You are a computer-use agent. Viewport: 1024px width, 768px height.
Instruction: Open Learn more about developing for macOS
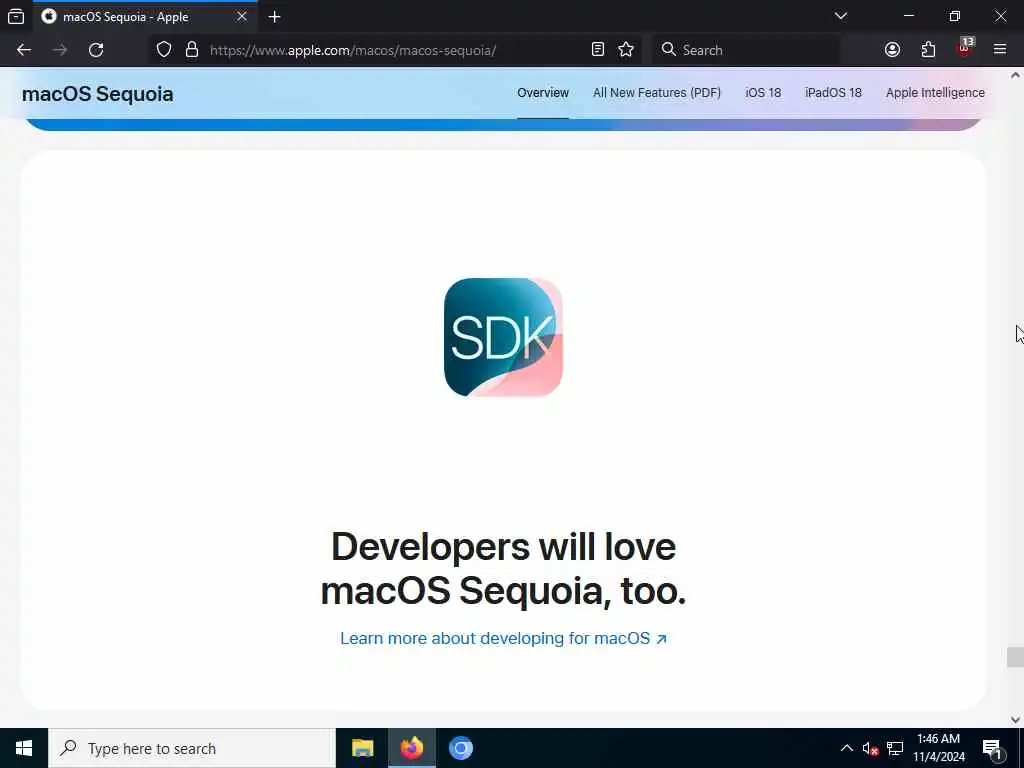pyautogui.click(x=503, y=638)
